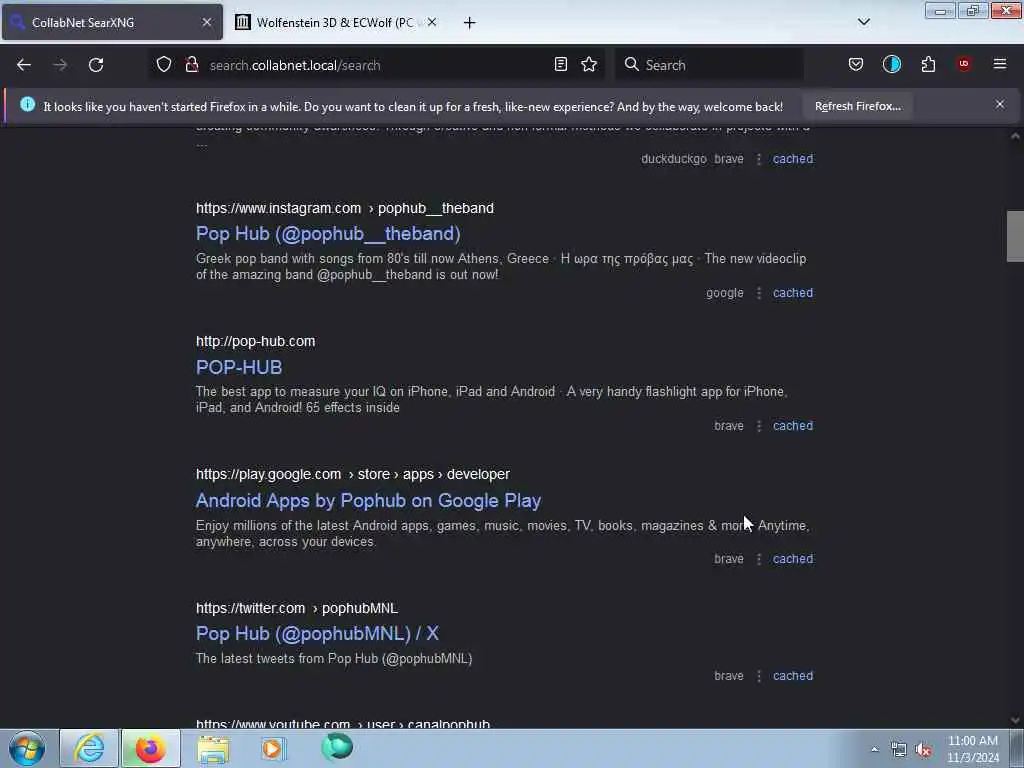Open the Windows Start menu
The image size is (1024, 768).
click(27, 748)
